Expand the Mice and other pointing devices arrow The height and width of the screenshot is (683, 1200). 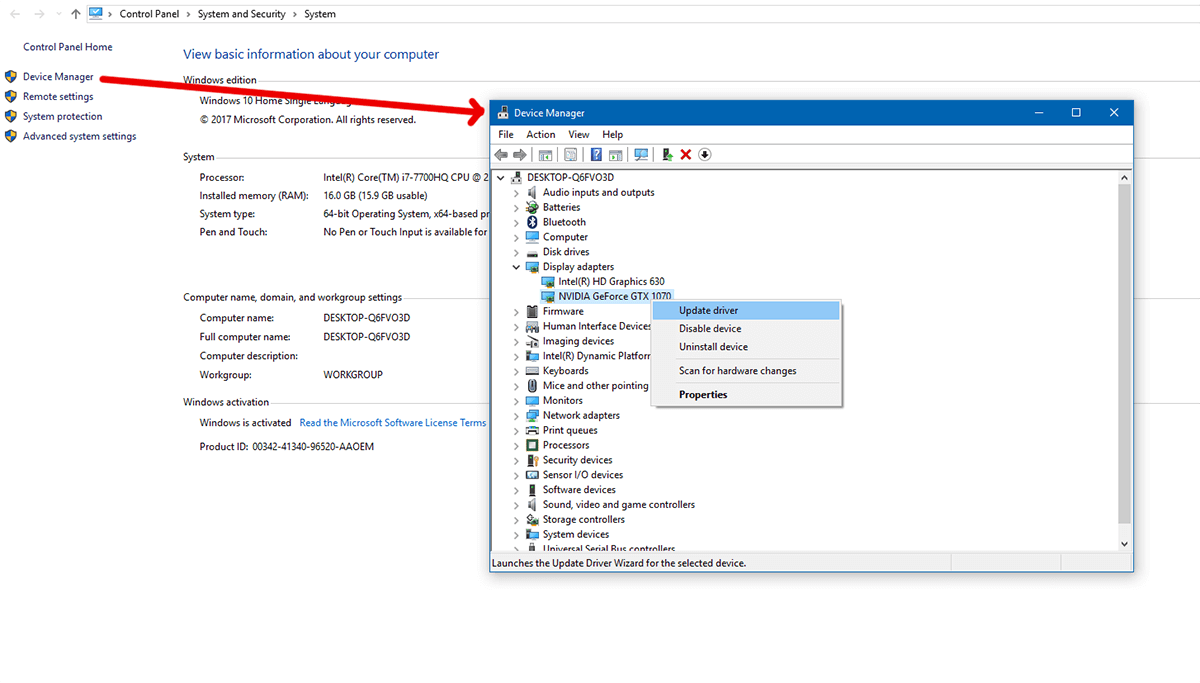click(516, 386)
